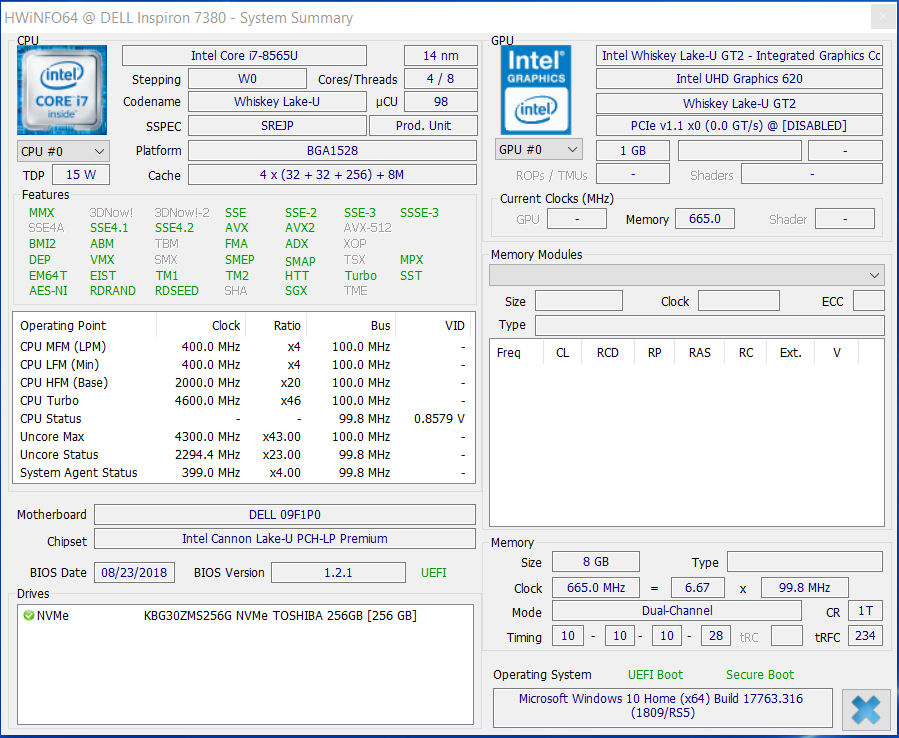Click the Intel Core i7 CPU logo
899x738 pixels.
tap(62, 90)
